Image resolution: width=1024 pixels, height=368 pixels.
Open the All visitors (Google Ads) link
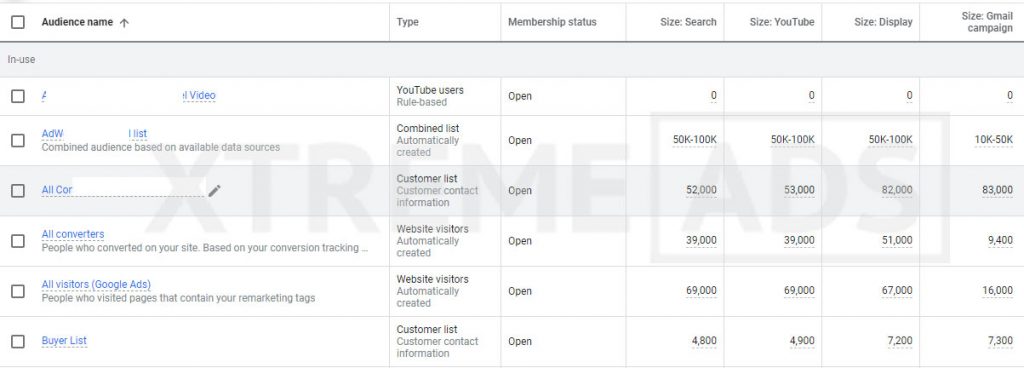(x=96, y=284)
